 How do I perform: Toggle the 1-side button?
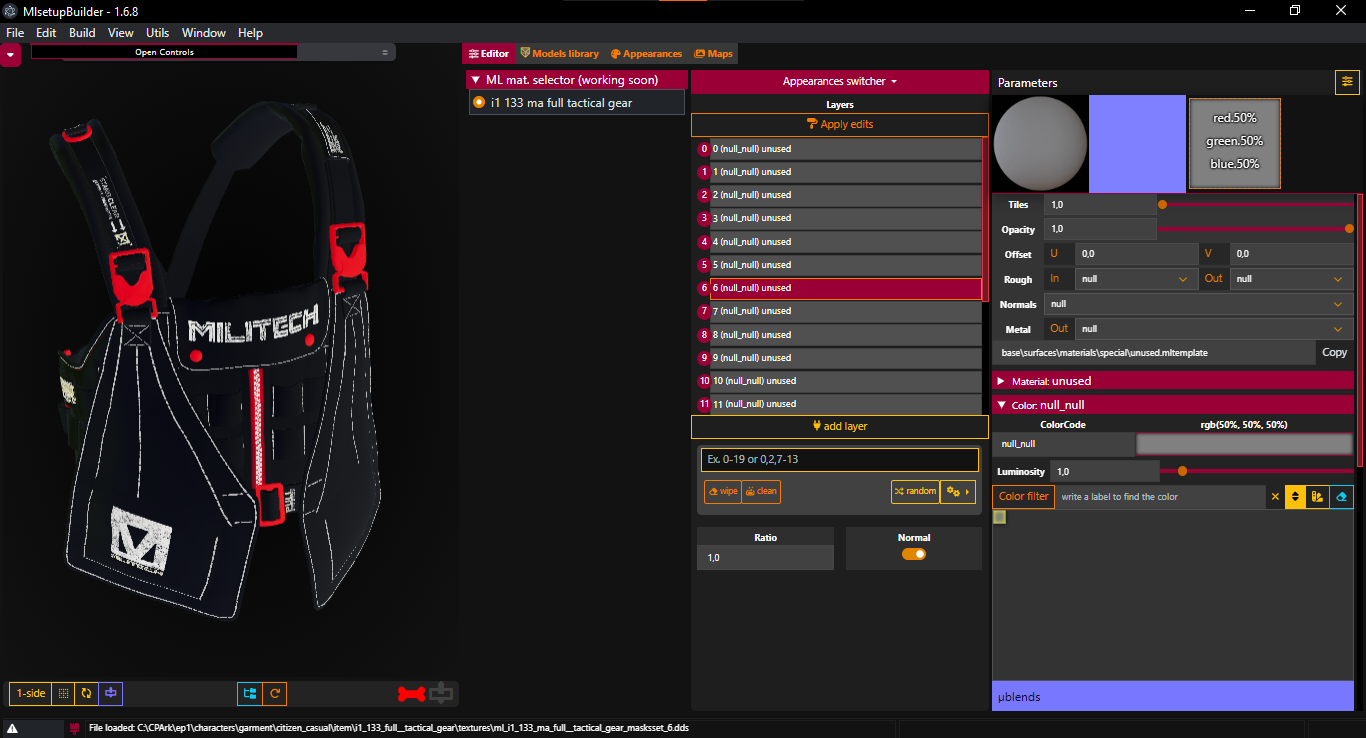pyautogui.click(x=31, y=693)
